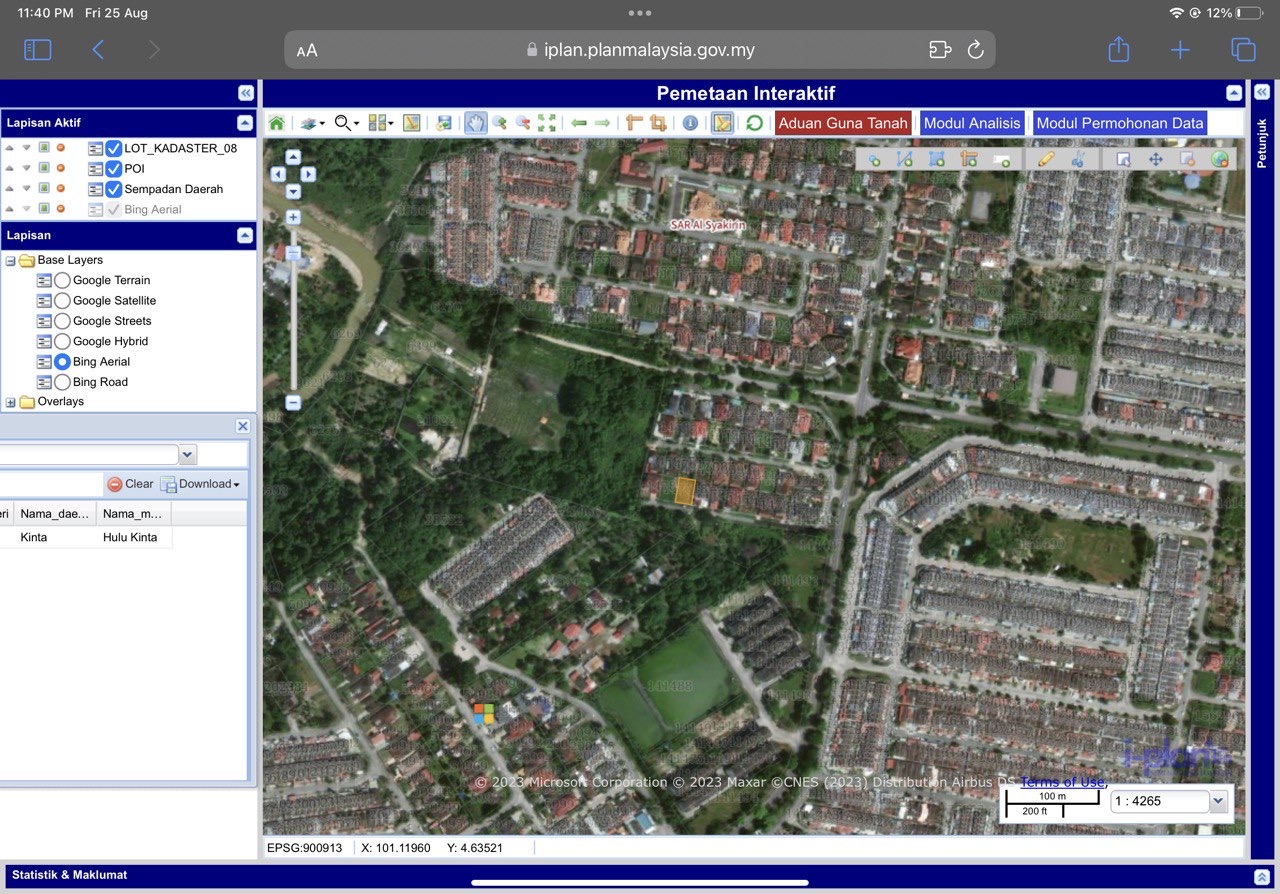
Task: Select the pan hand tool
Action: click(x=475, y=123)
